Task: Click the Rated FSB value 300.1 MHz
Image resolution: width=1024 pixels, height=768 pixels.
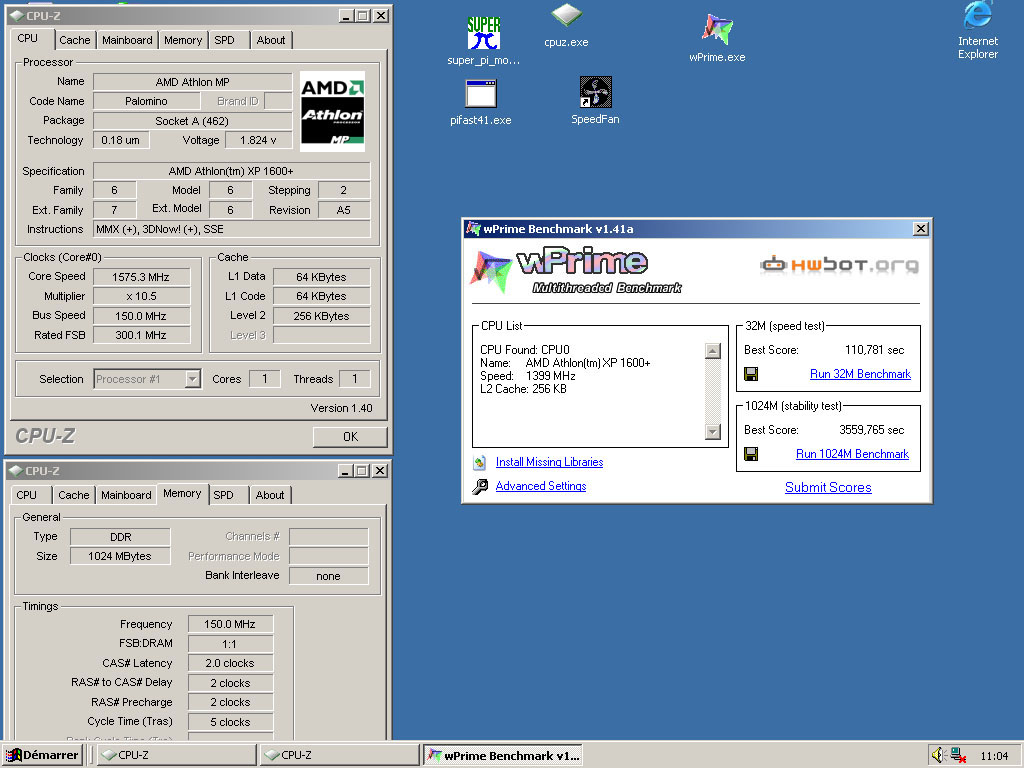Action: pyautogui.click(x=141, y=335)
